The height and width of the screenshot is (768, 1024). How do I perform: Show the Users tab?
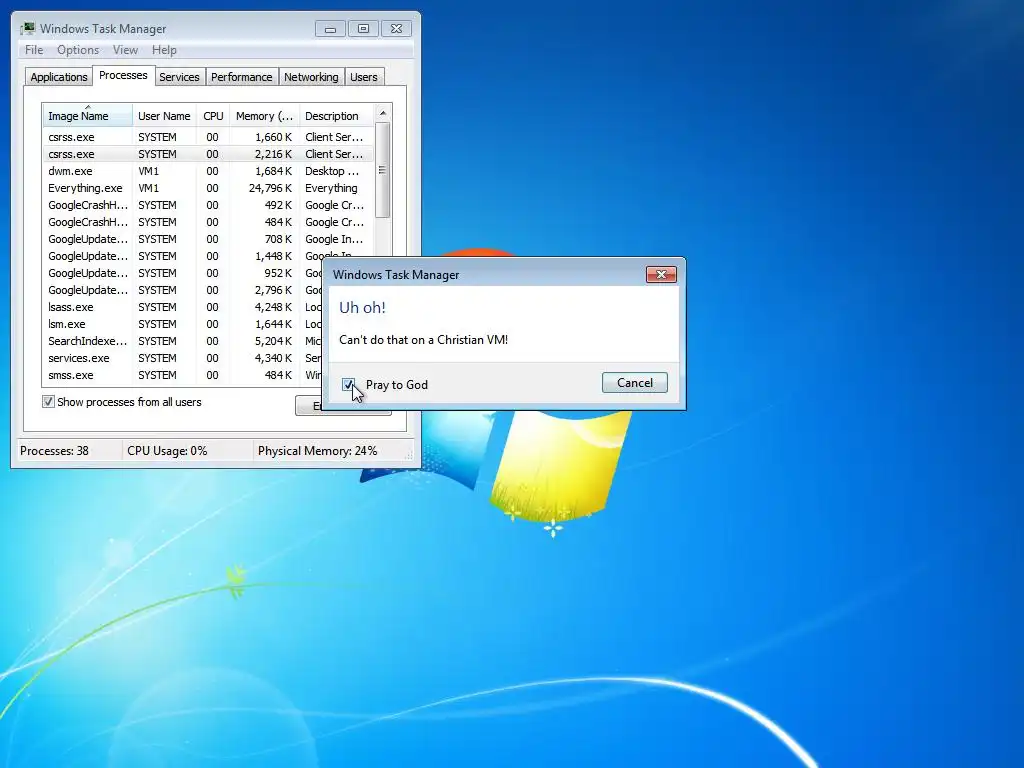364,77
